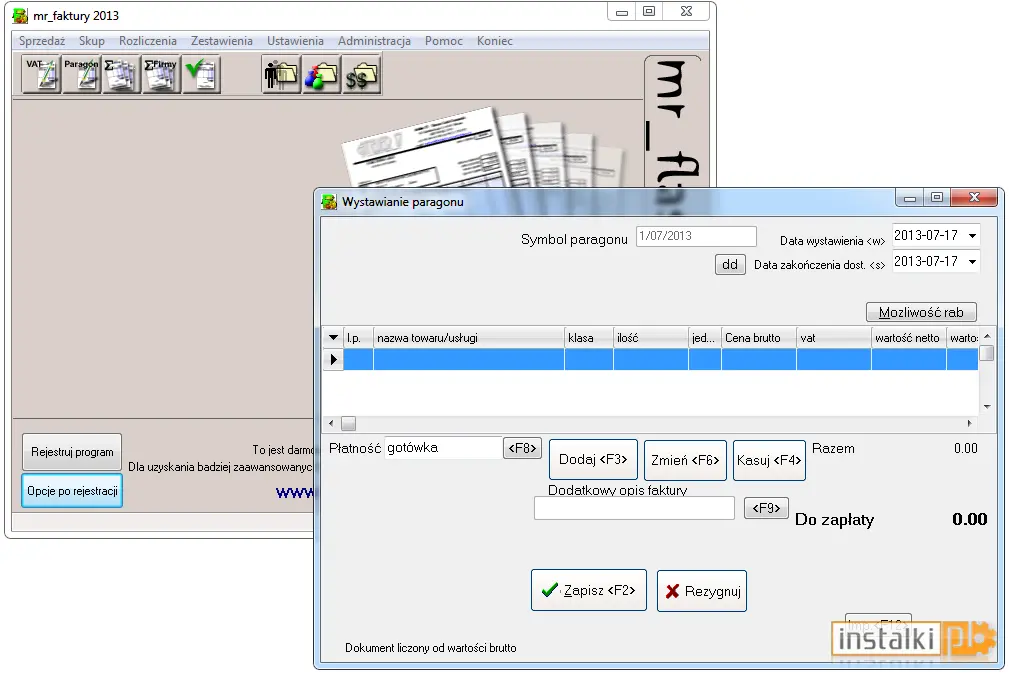
Task: Click the green checkmark document icon
Action: [201, 75]
